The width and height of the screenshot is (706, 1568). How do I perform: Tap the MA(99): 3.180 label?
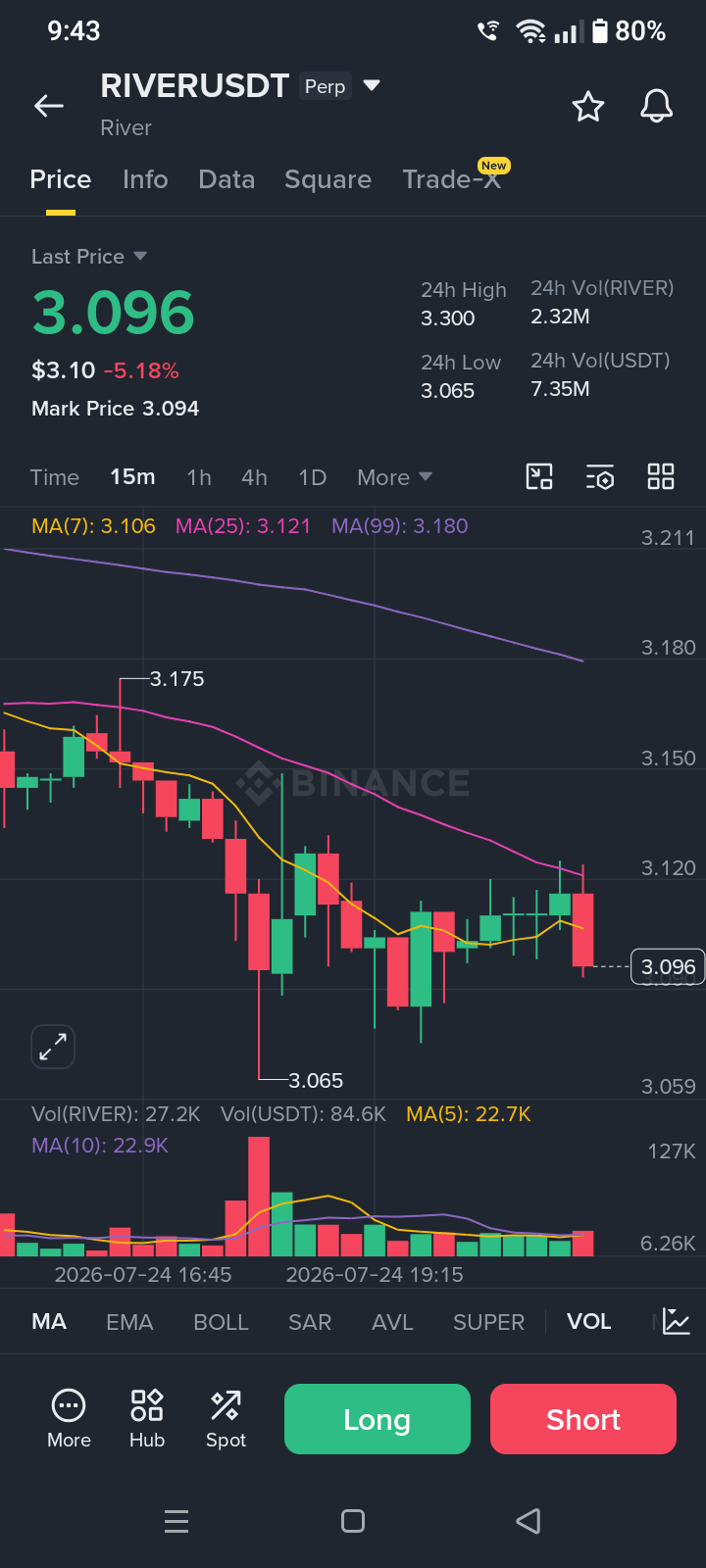pyautogui.click(x=400, y=526)
